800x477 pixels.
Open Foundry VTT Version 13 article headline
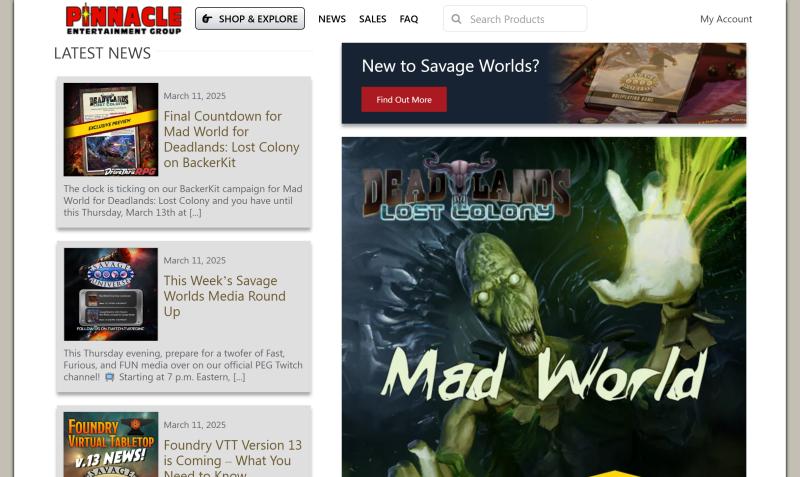point(233,459)
